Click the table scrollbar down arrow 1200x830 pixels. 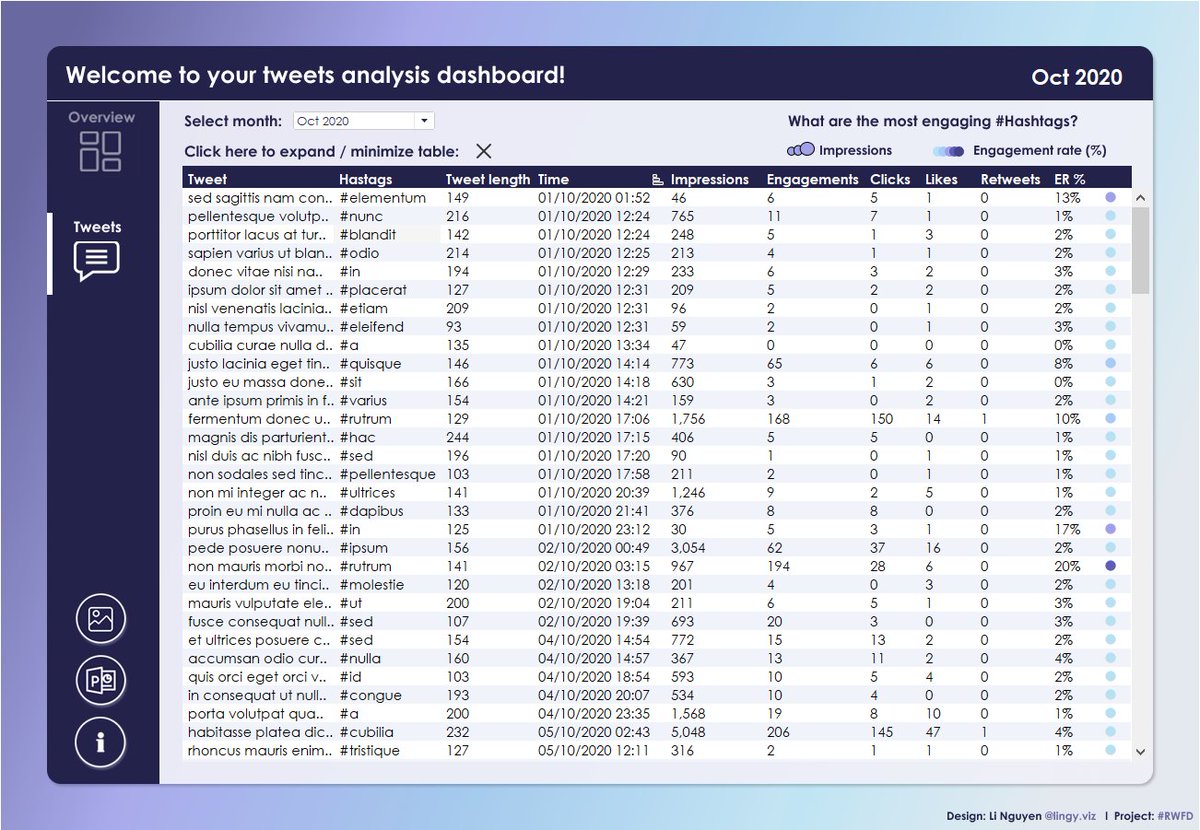pos(1140,751)
